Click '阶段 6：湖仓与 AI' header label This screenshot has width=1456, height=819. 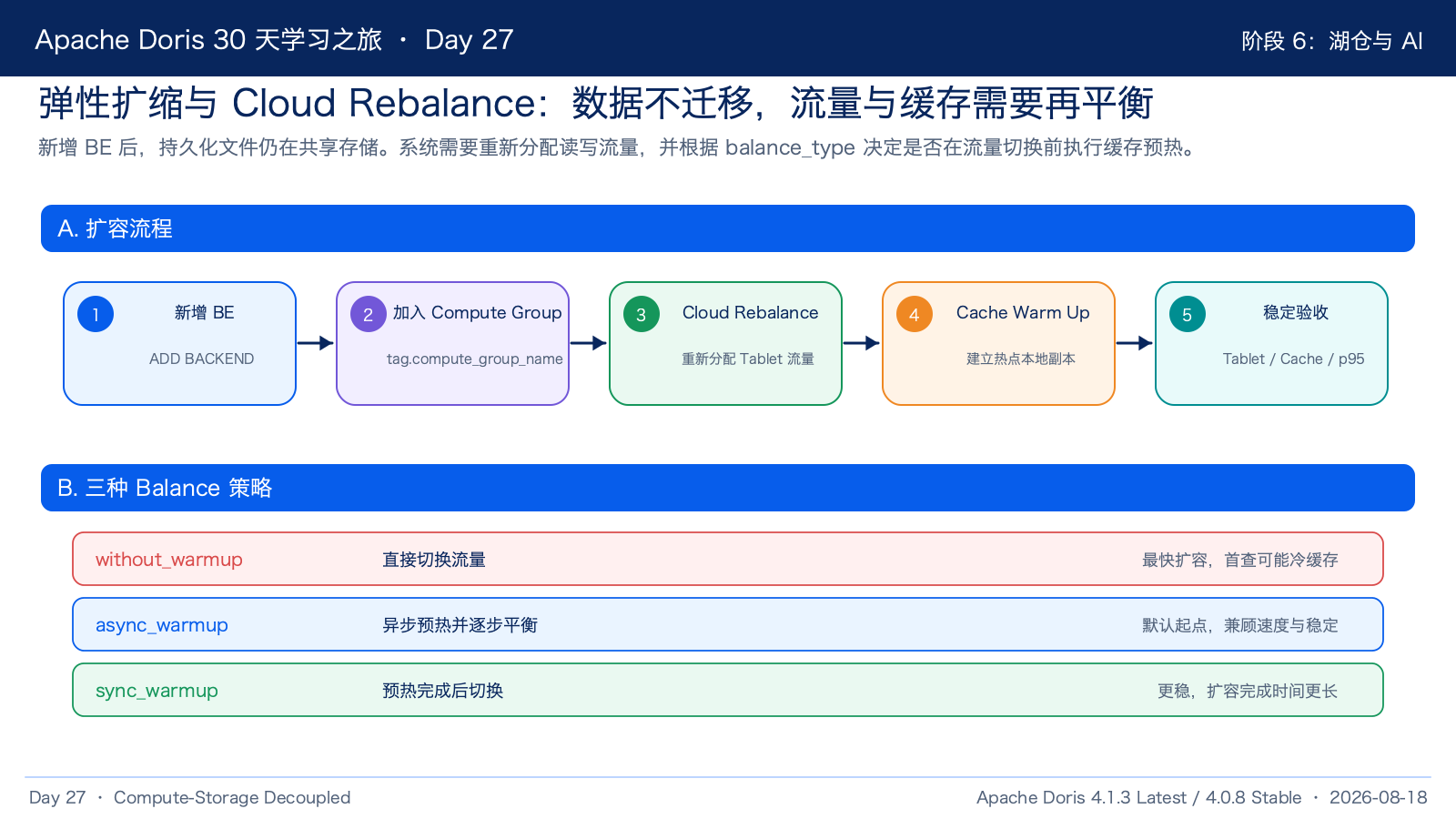tap(1332, 41)
